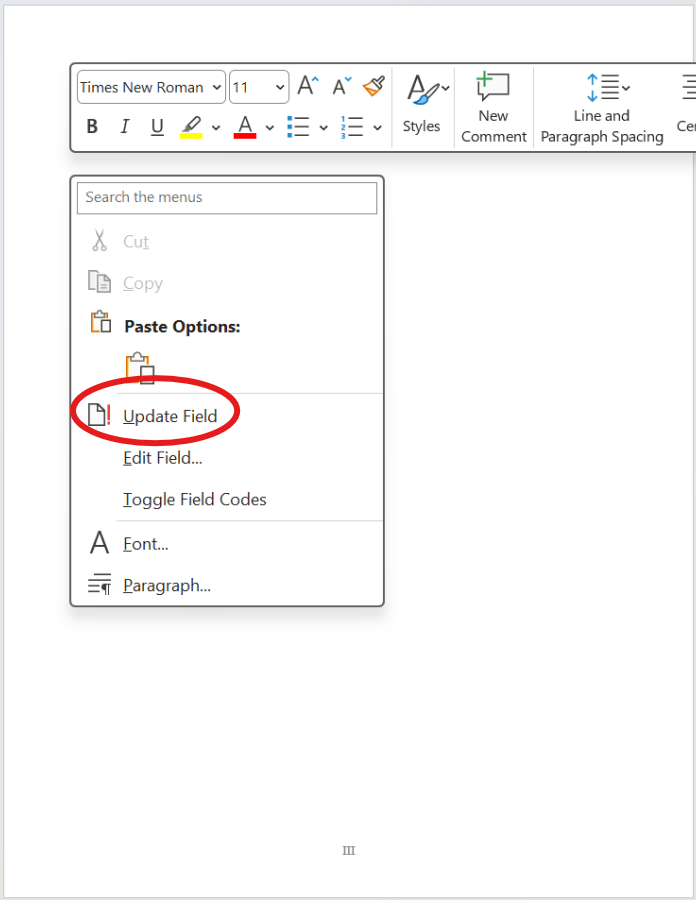Choose Update Field from context menu
The width and height of the screenshot is (696, 900).
point(227,416)
